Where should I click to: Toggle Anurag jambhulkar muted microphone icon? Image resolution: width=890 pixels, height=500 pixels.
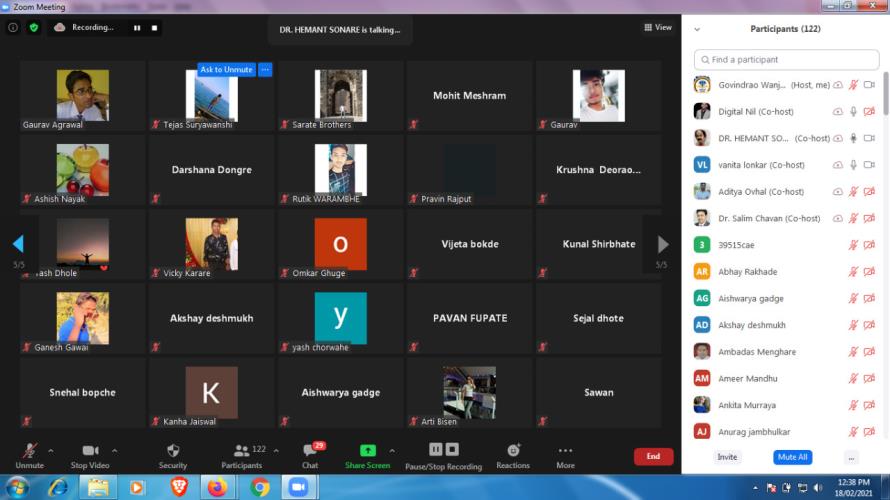click(x=853, y=432)
